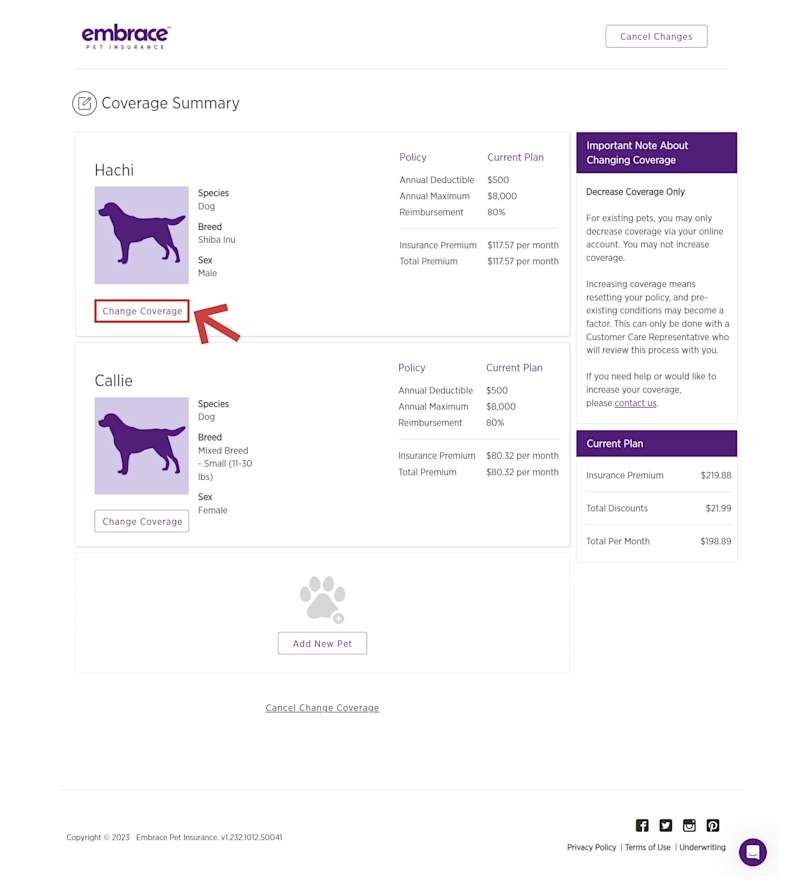Click Cancel Changes at the top

(x=656, y=36)
